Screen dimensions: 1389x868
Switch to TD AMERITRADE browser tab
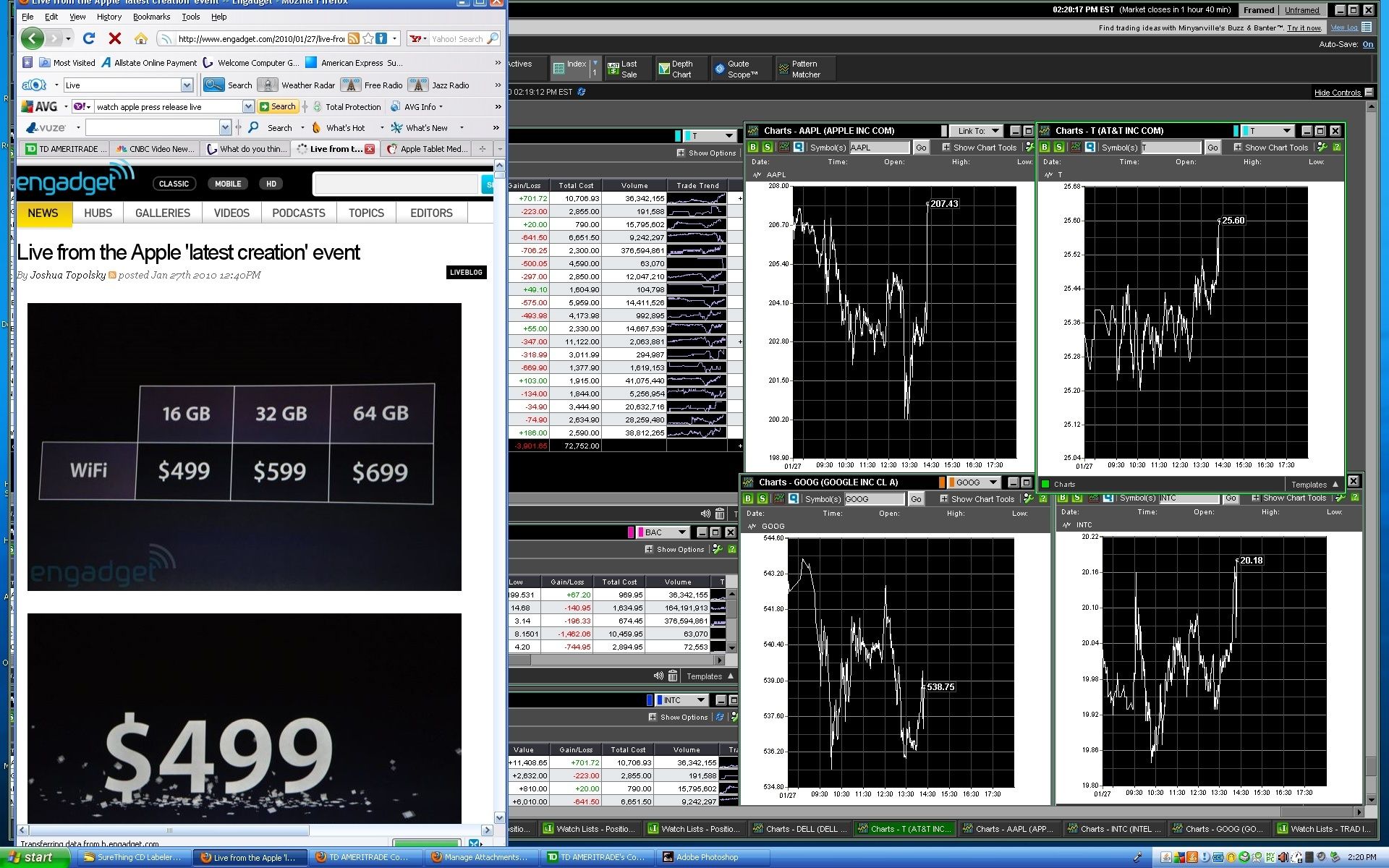pos(64,149)
